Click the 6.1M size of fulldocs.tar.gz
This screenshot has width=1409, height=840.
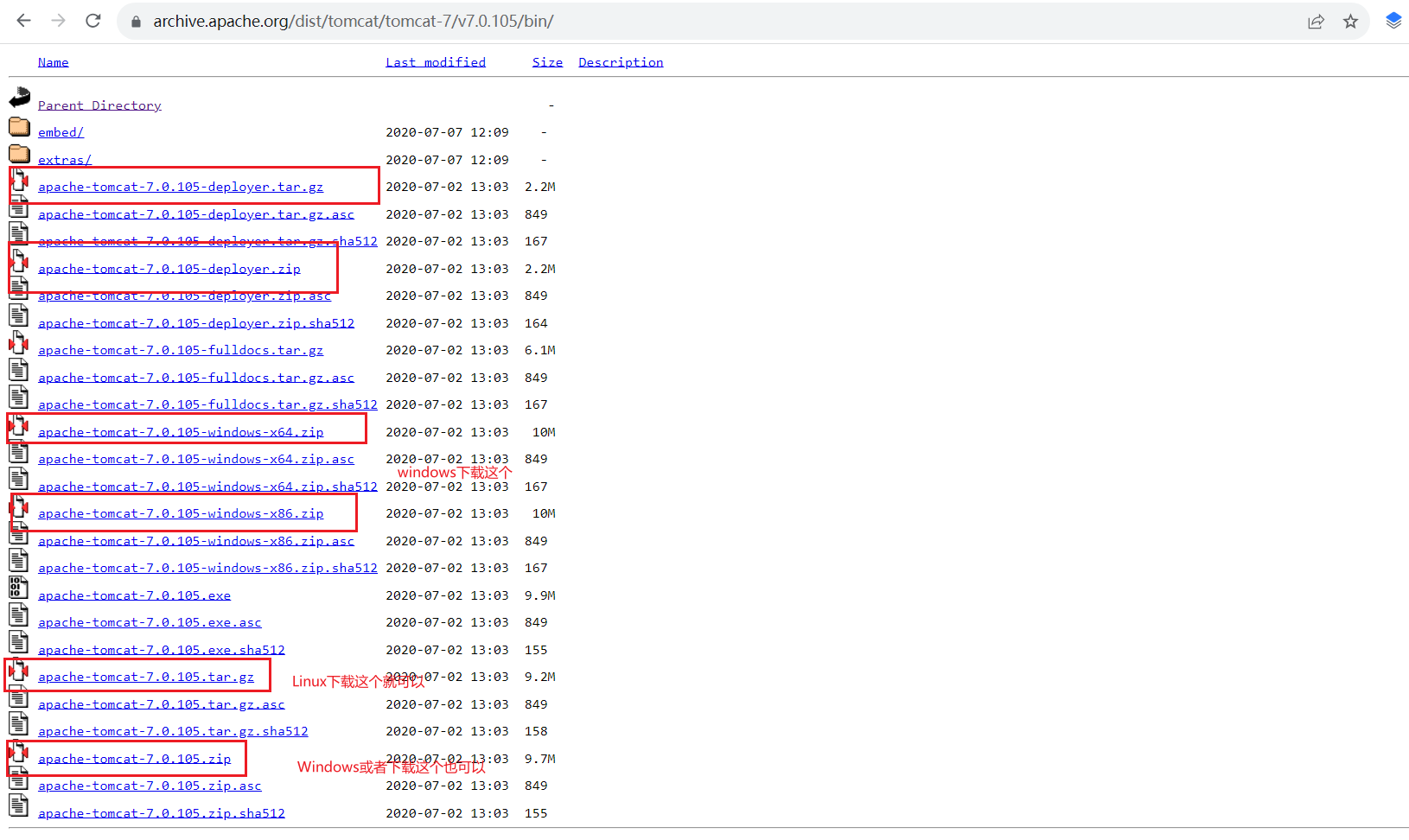pos(540,350)
